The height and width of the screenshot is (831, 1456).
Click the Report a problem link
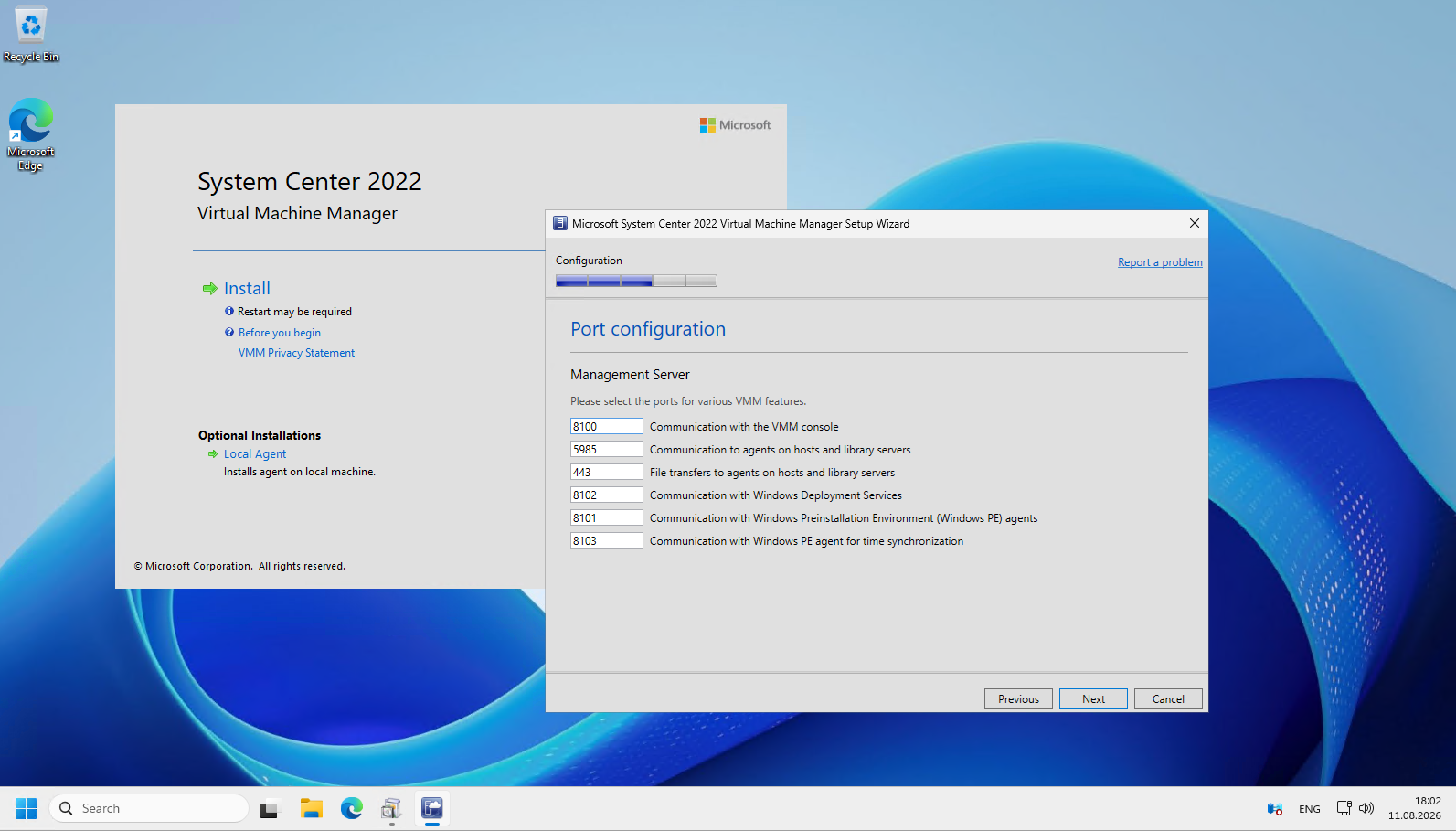pos(1160,262)
